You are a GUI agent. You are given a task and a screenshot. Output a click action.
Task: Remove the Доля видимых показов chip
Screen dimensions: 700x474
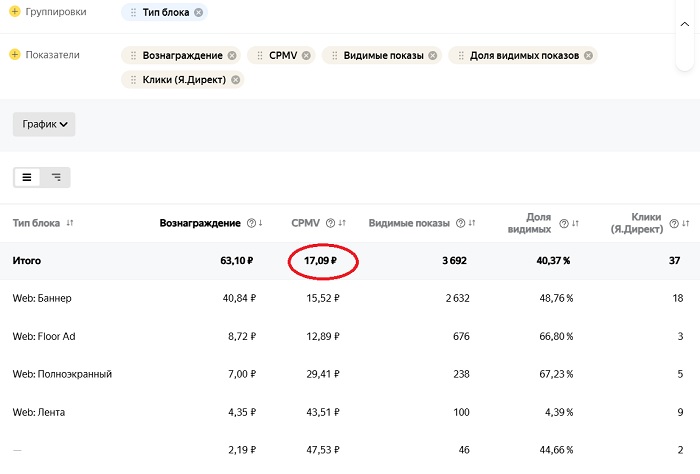click(x=588, y=55)
